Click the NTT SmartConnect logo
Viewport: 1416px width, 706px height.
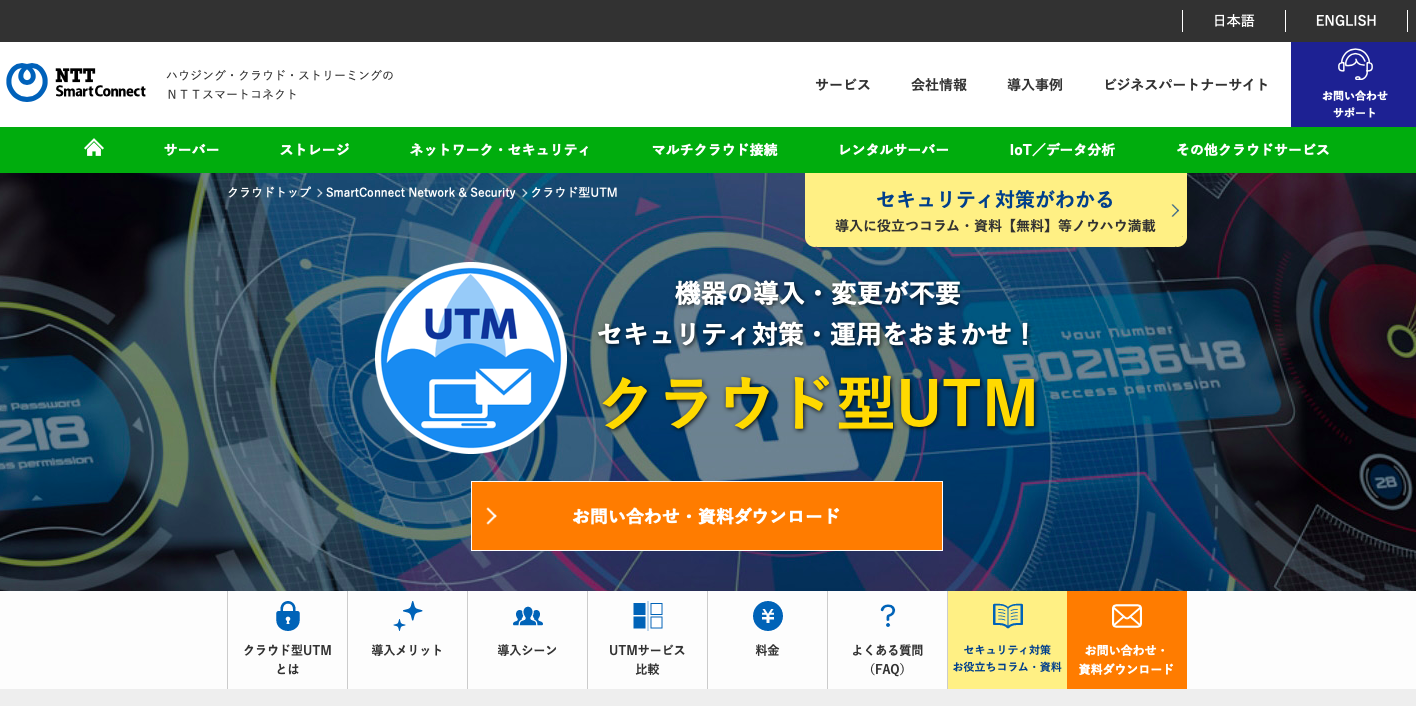[x=75, y=83]
